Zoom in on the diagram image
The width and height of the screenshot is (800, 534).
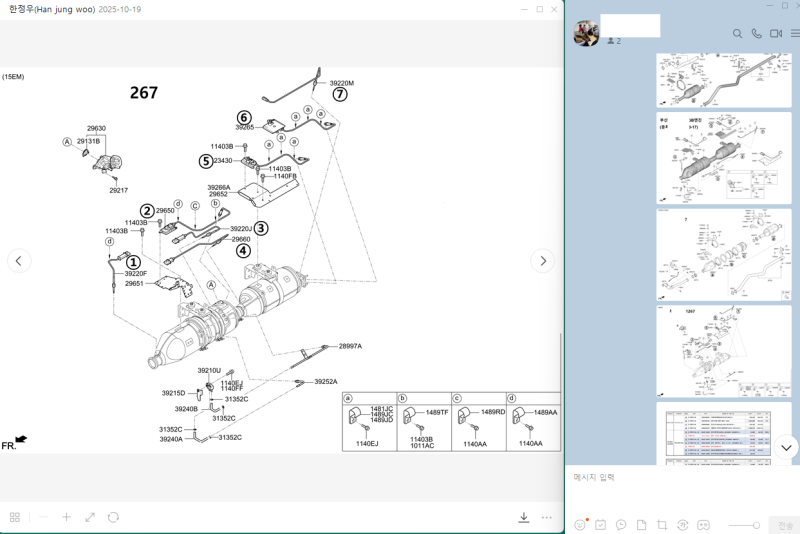66,517
